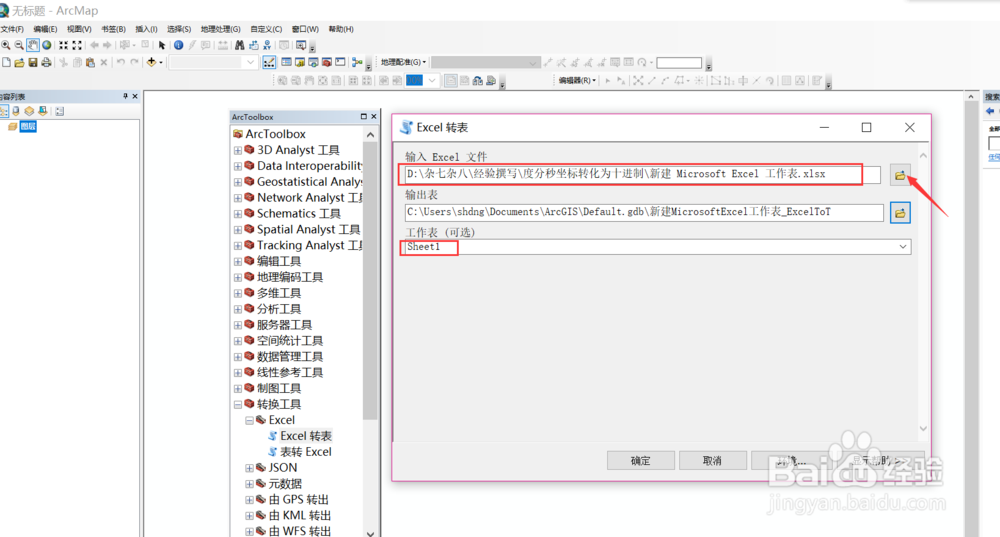1000x537 pixels.
Task: Expand the 由 GPS 转出 toolset
Action: click(249, 500)
